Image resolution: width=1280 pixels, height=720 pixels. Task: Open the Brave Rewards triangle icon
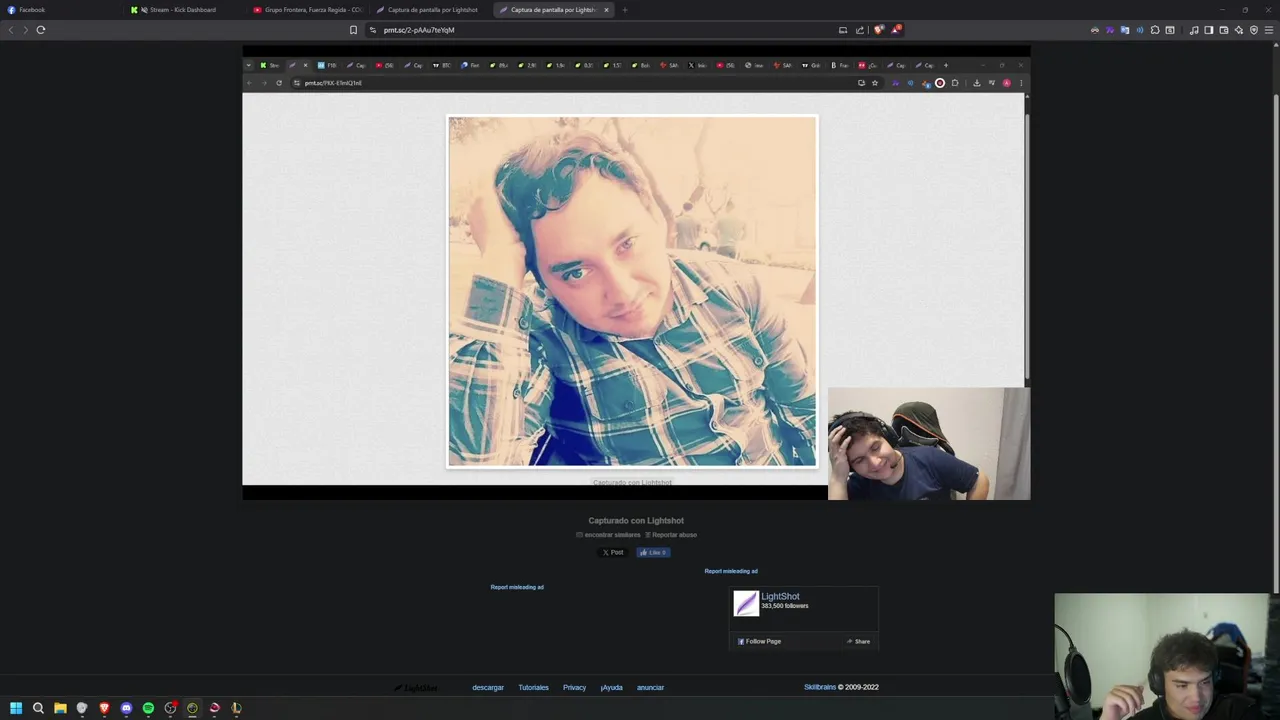coord(896,30)
